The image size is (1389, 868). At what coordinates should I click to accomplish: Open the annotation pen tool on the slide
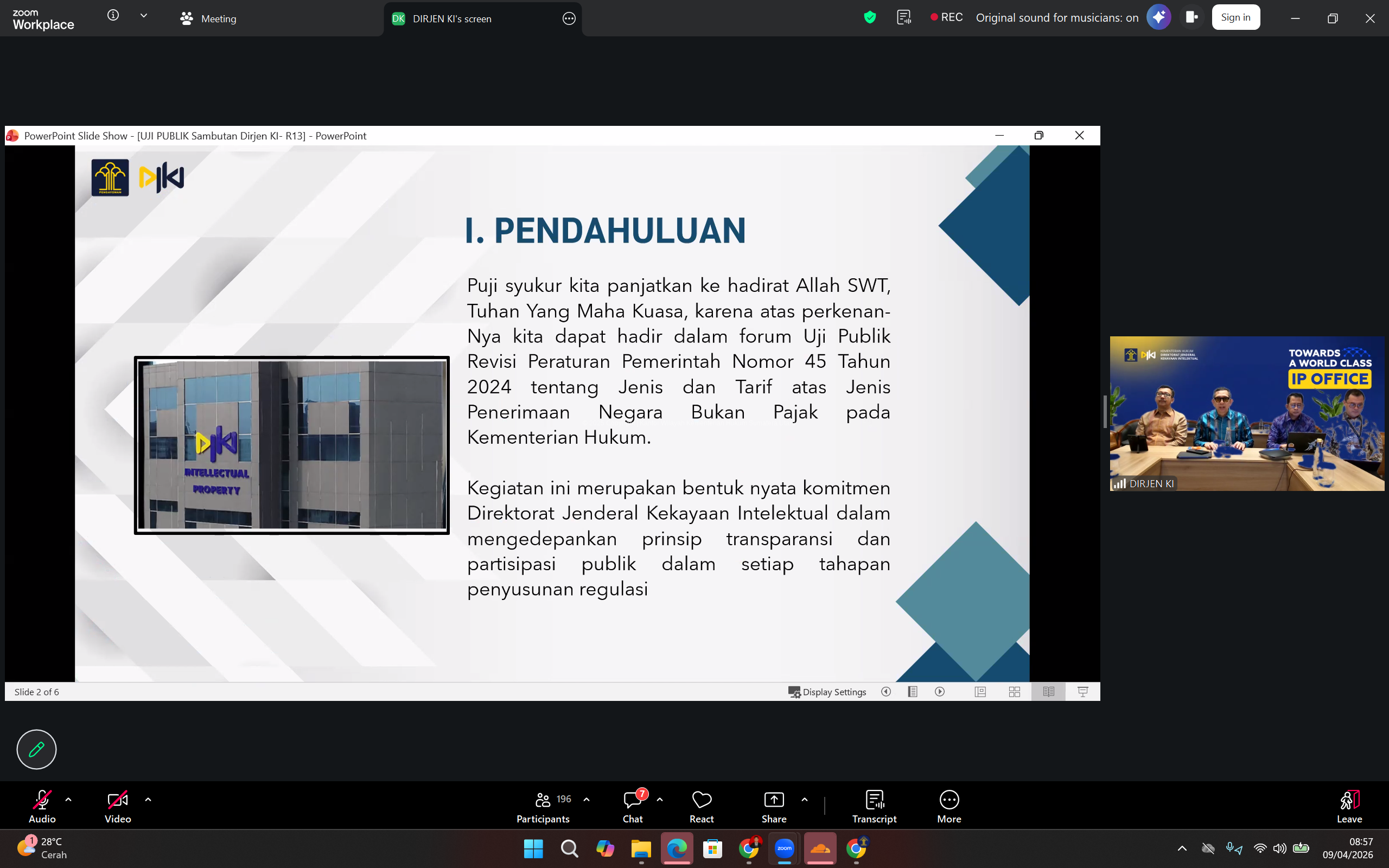pyautogui.click(x=36, y=749)
